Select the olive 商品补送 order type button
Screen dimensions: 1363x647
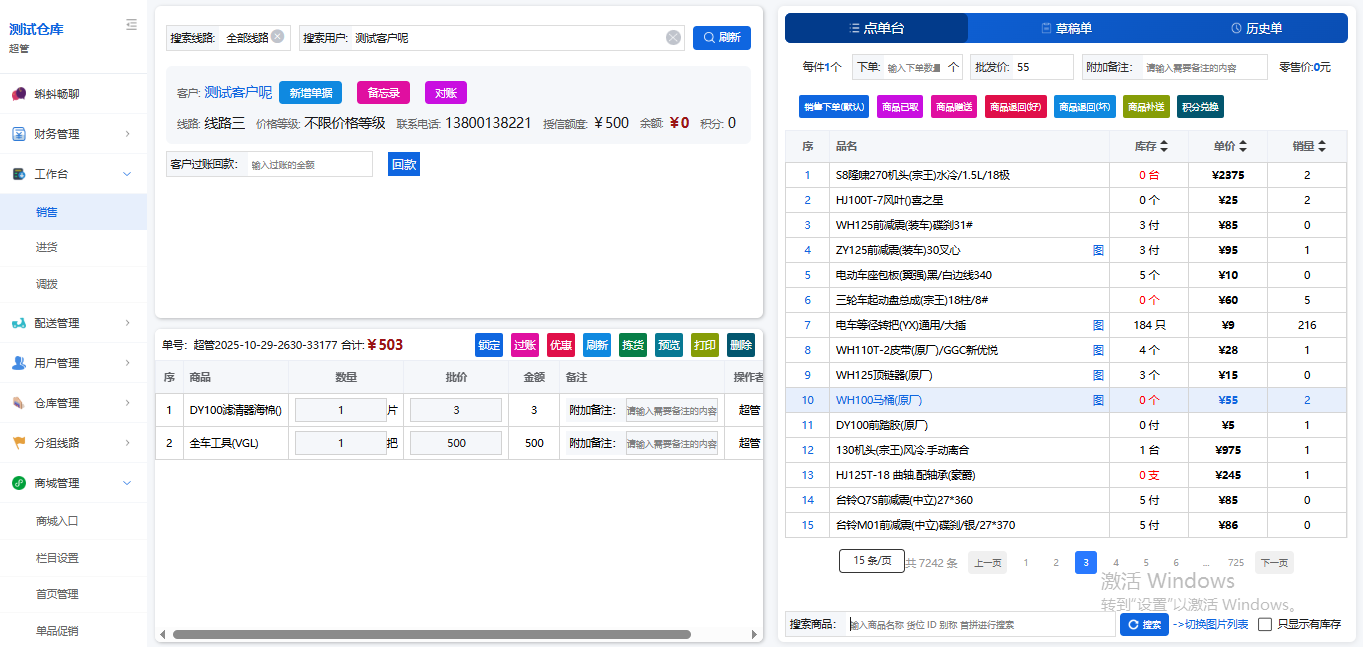(1146, 107)
